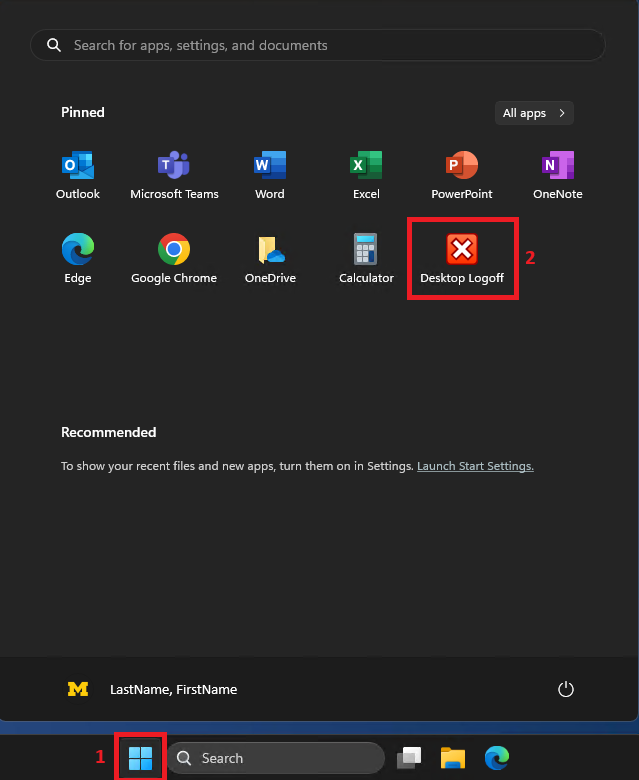Open Task View from the taskbar
Screen dimensions: 639x780
coord(408,758)
